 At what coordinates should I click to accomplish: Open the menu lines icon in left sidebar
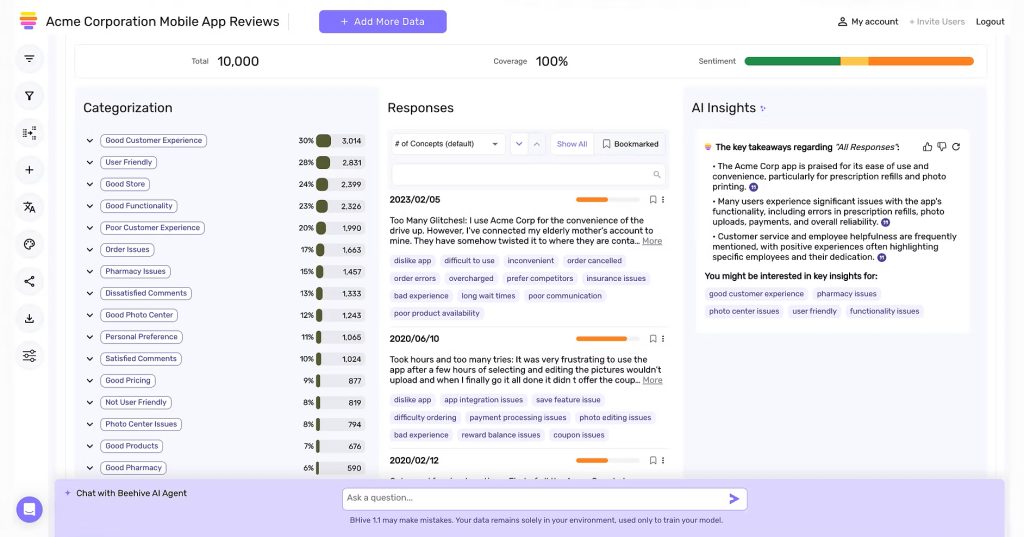[x=29, y=59]
